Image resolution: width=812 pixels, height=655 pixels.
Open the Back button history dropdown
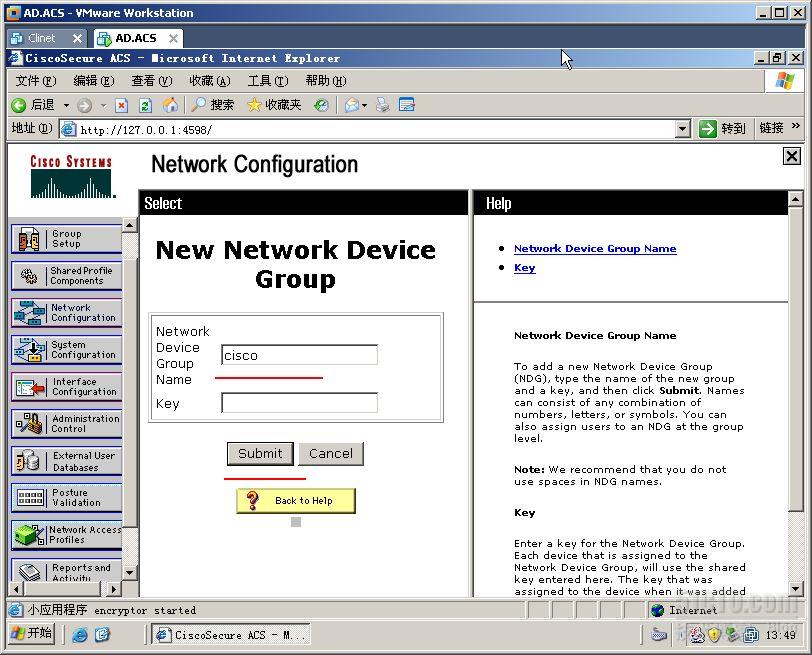[66, 106]
